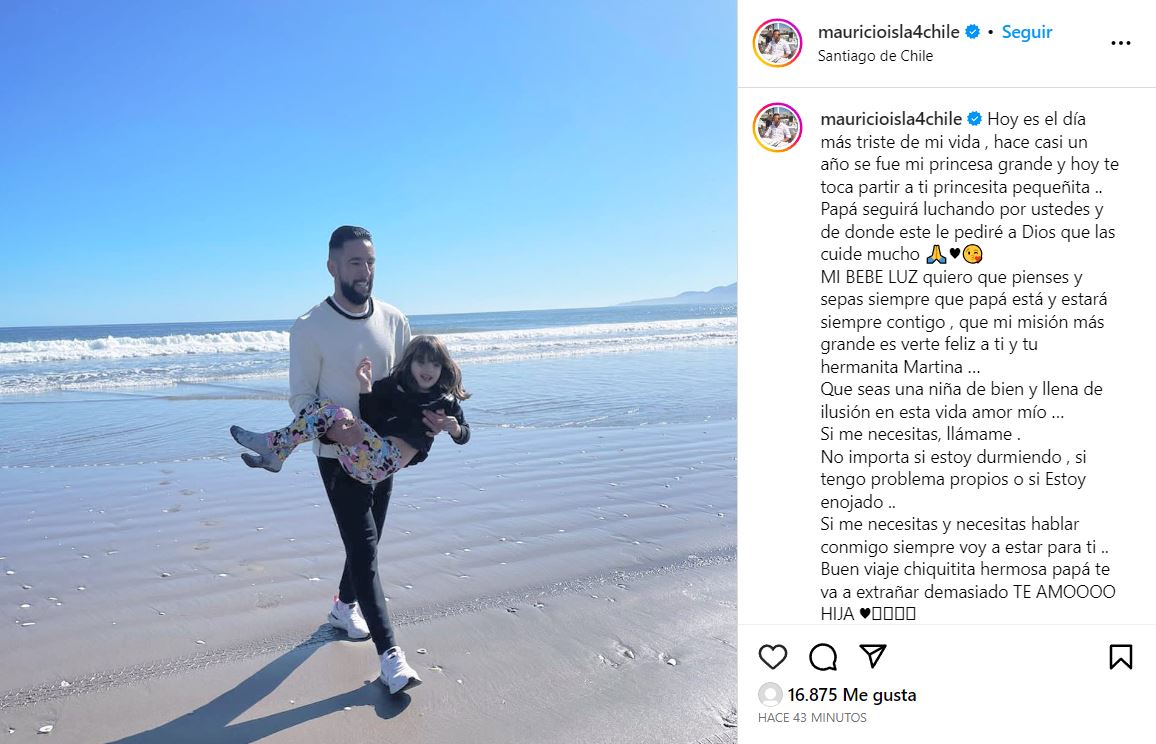Viewport: 1156px width, 744px height.
Task: Click the MI BEBE LUZ caption text
Action: [x=869, y=277]
